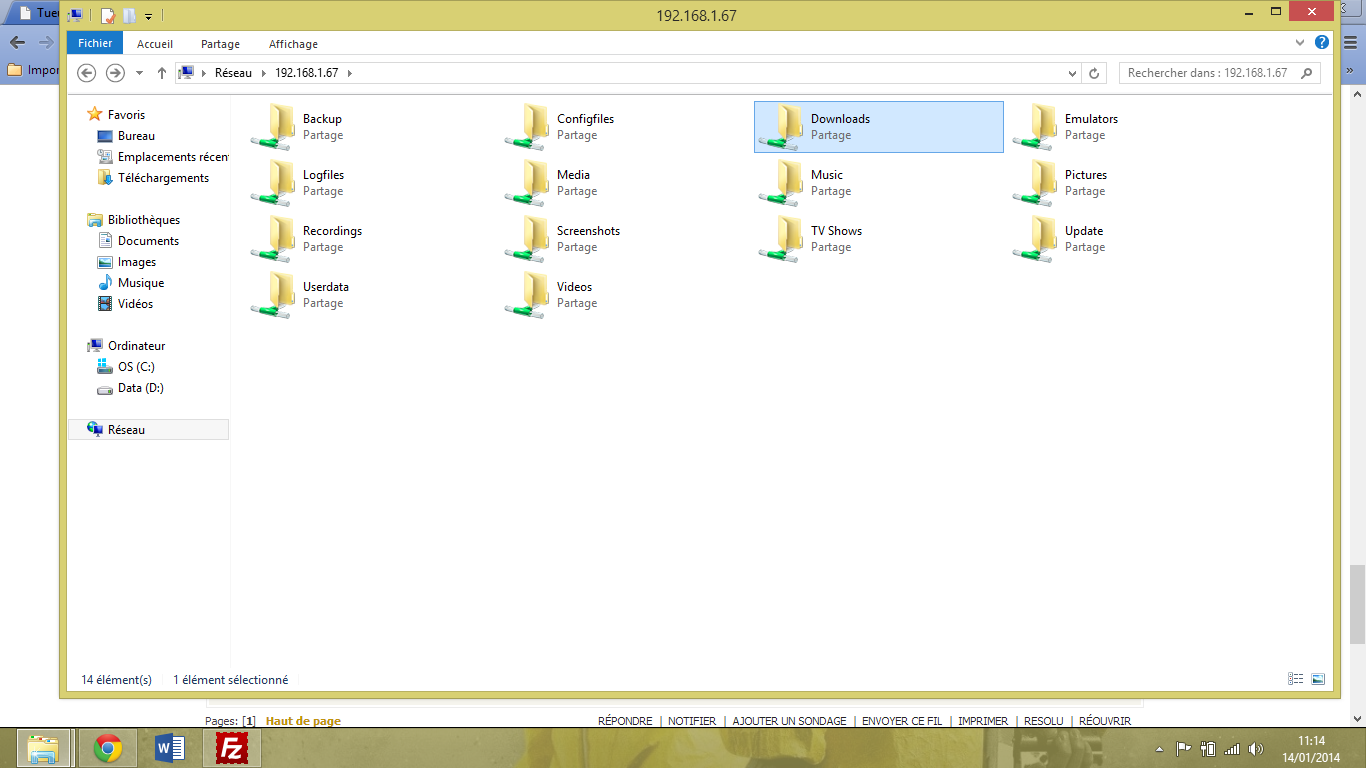Open the address bar history dropdown

[1073, 73]
